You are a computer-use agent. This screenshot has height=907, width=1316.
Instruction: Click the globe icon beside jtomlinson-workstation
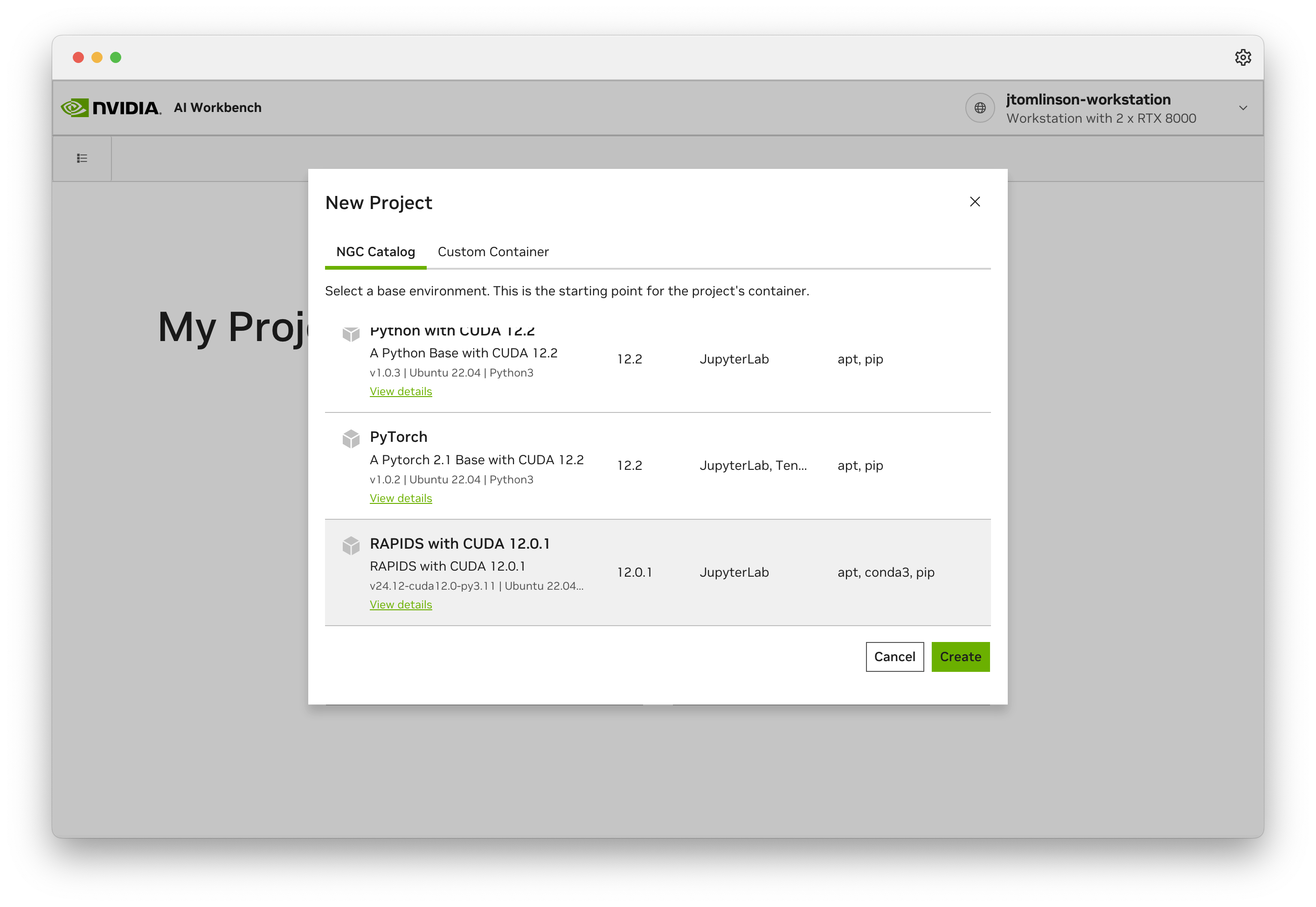coord(980,107)
